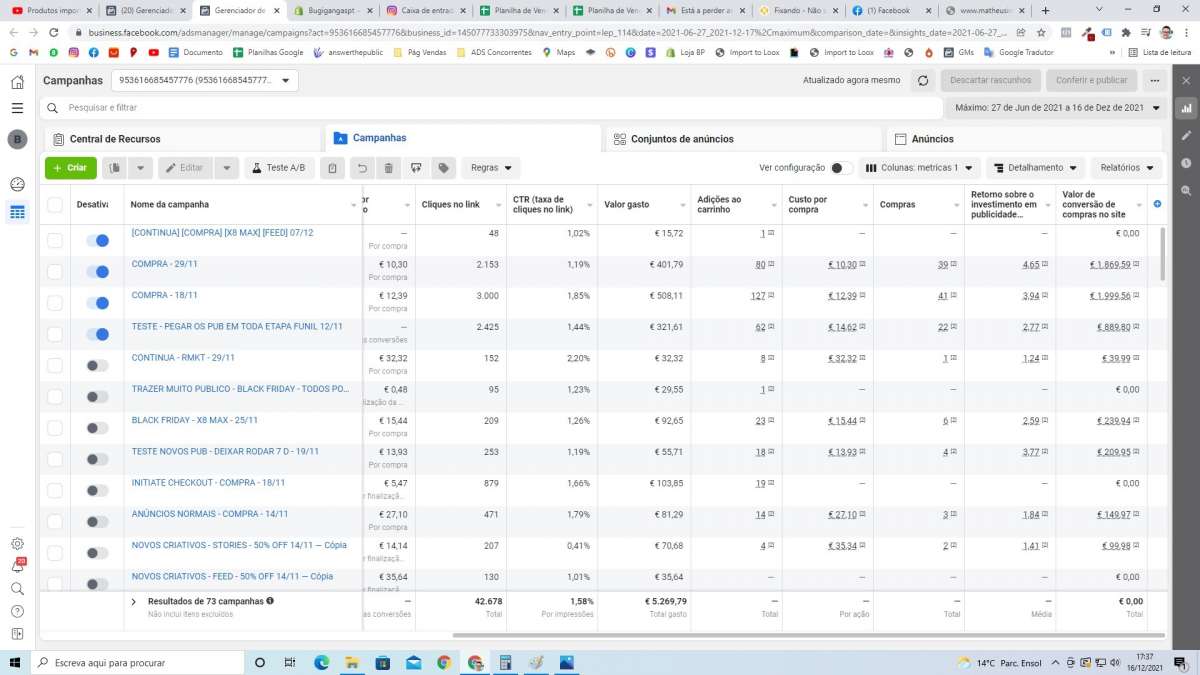Open the B business profile avatar

17,139
